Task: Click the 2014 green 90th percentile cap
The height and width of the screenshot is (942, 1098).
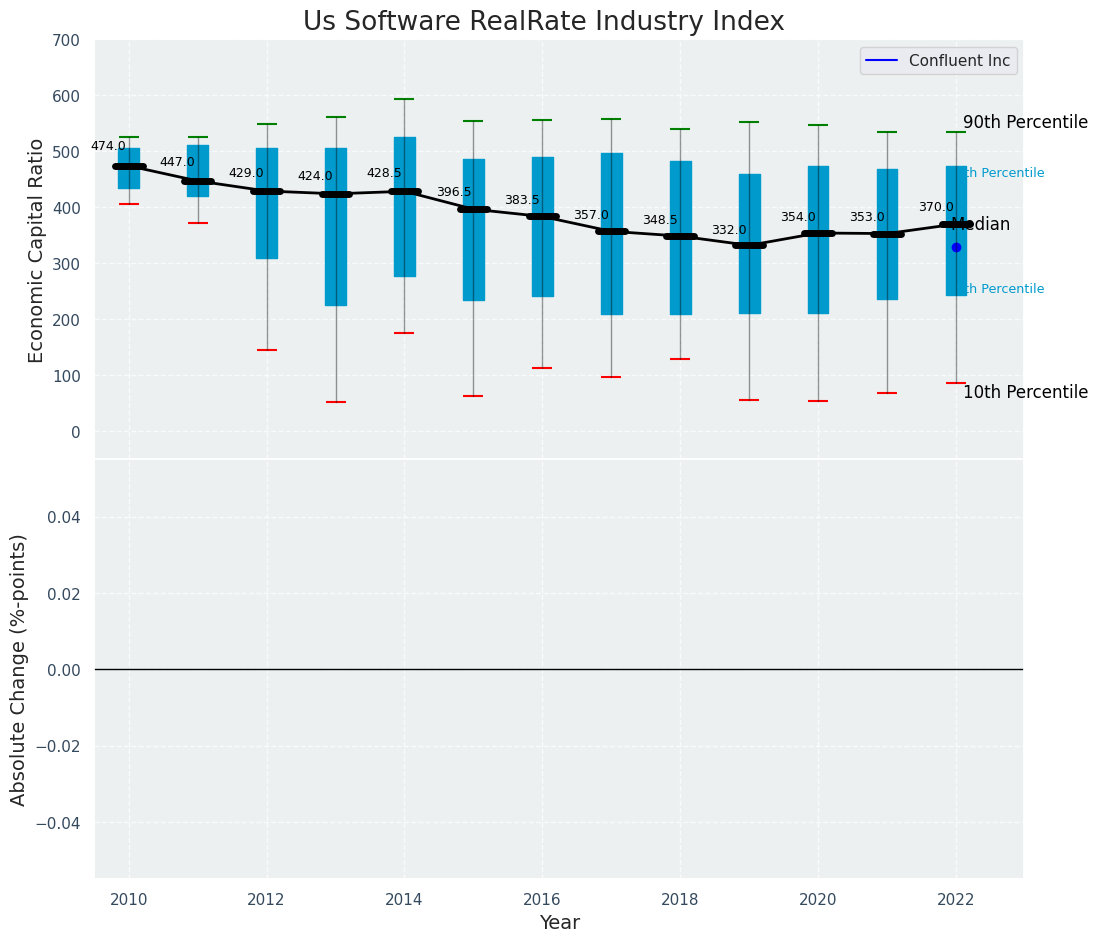Action: (x=405, y=99)
